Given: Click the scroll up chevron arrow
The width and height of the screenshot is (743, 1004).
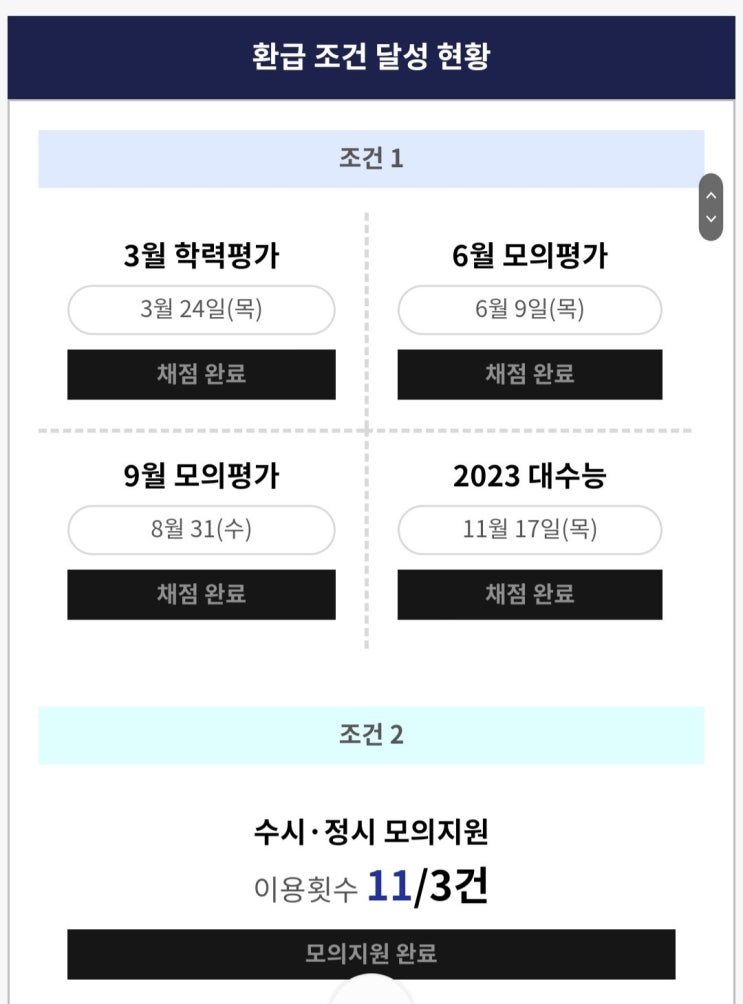Looking at the screenshot, I should tap(711, 195).
